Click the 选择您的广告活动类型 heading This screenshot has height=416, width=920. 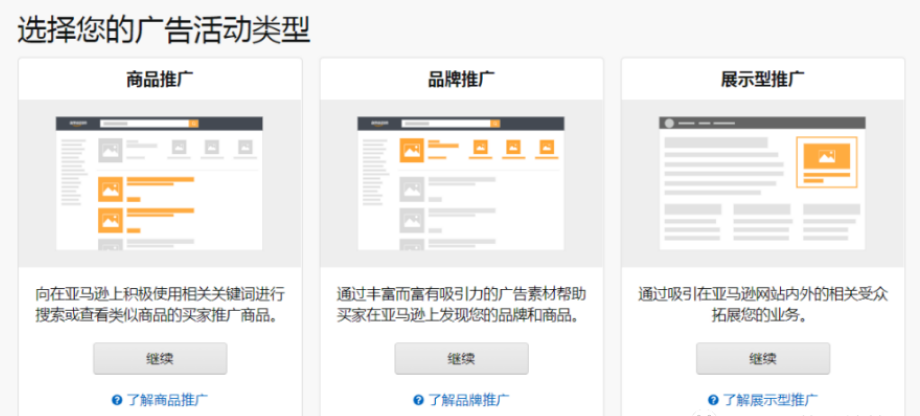[x=164, y=29]
